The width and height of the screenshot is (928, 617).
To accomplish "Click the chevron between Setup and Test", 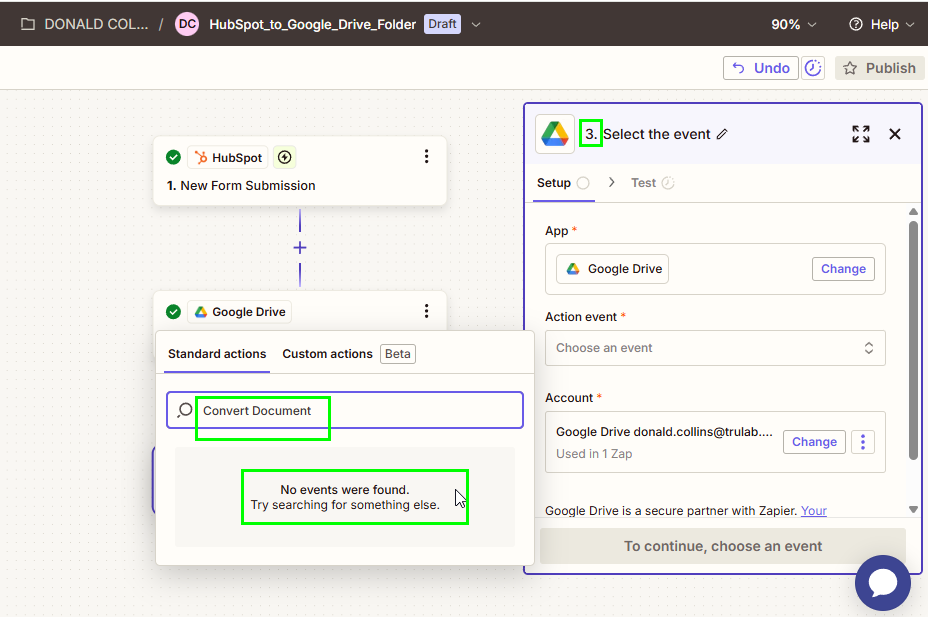I will point(611,182).
